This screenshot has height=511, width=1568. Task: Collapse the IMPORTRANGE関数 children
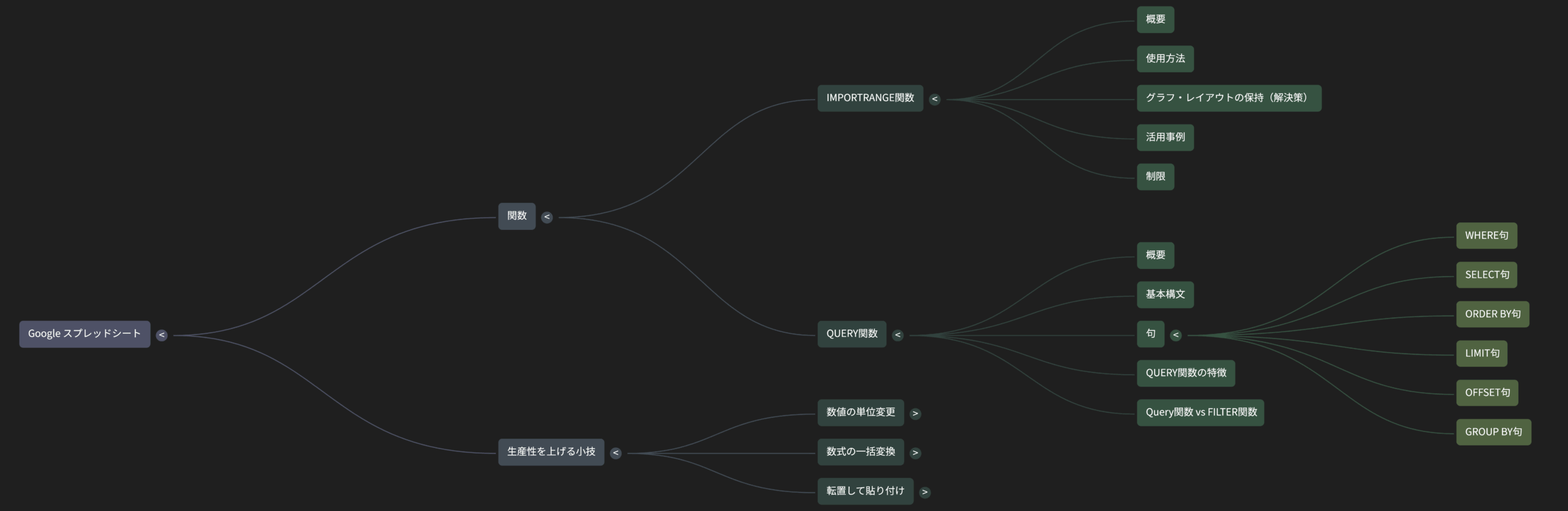(x=935, y=99)
